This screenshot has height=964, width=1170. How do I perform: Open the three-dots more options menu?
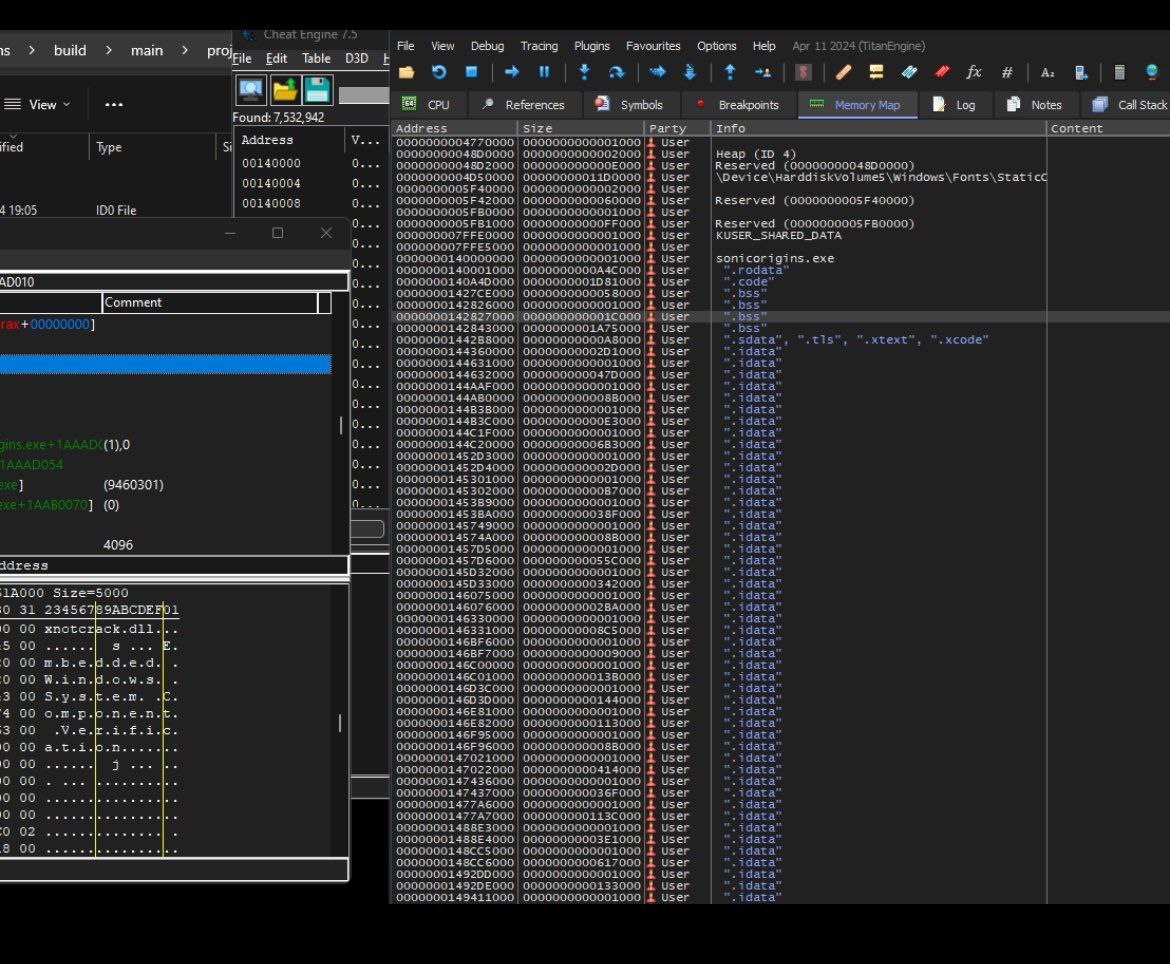click(x=114, y=104)
